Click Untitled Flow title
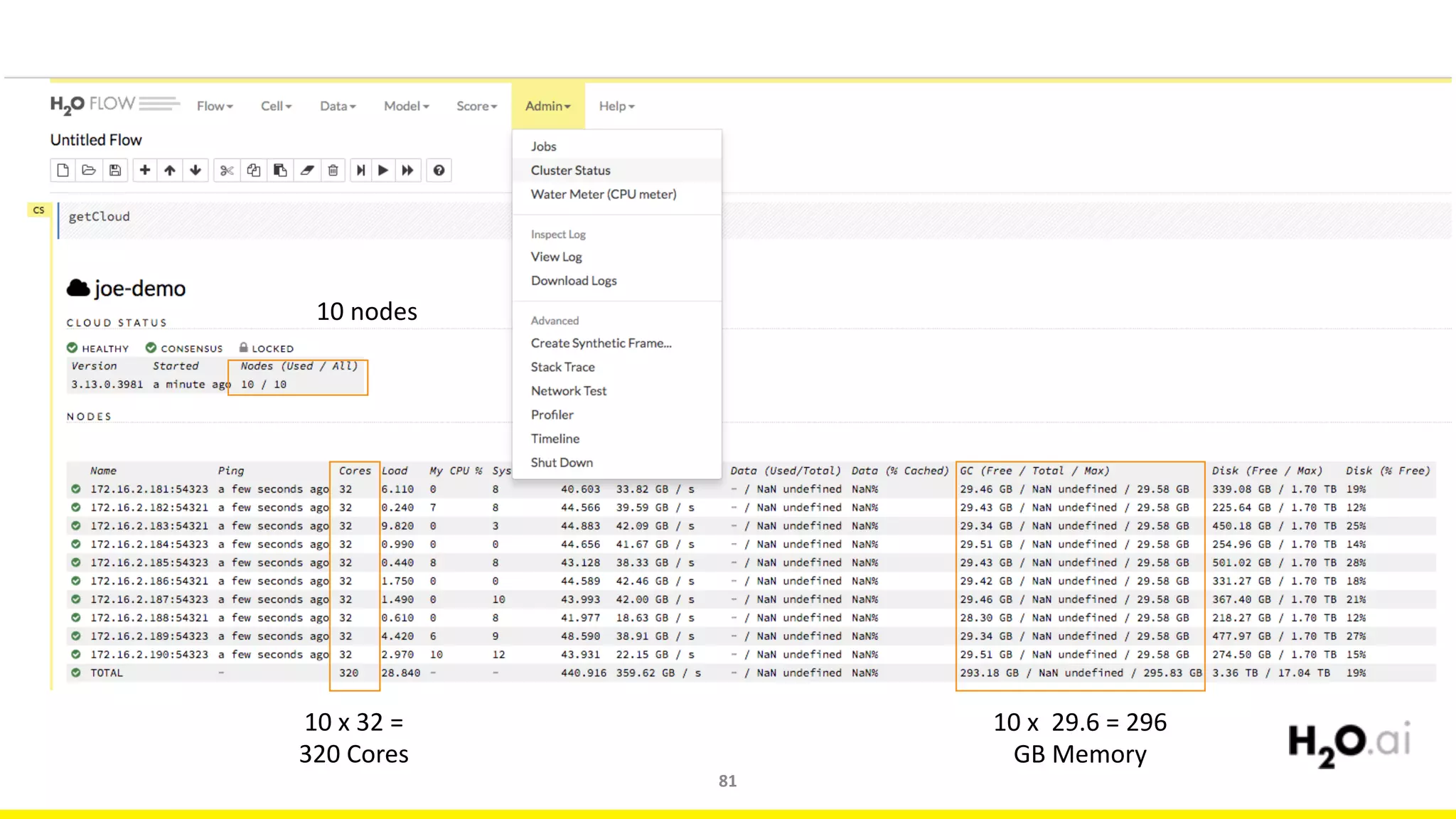The height and width of the screenshot is (819, 1456). pos(96,140)
